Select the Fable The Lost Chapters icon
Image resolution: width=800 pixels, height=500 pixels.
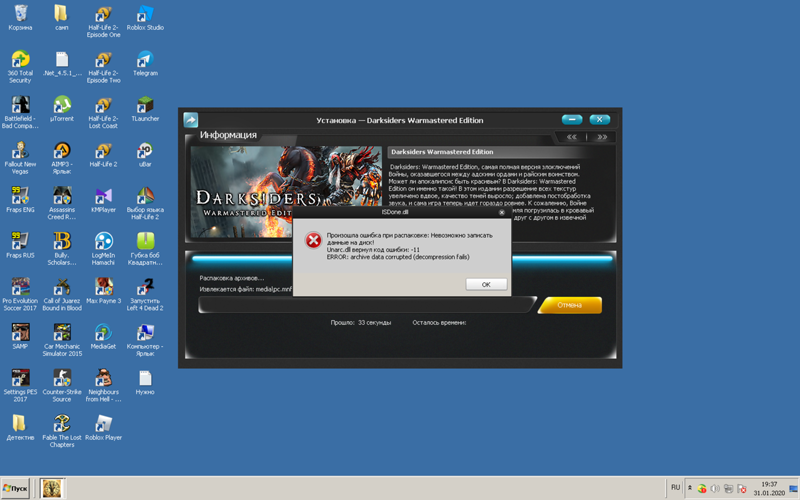pos(62,431)
